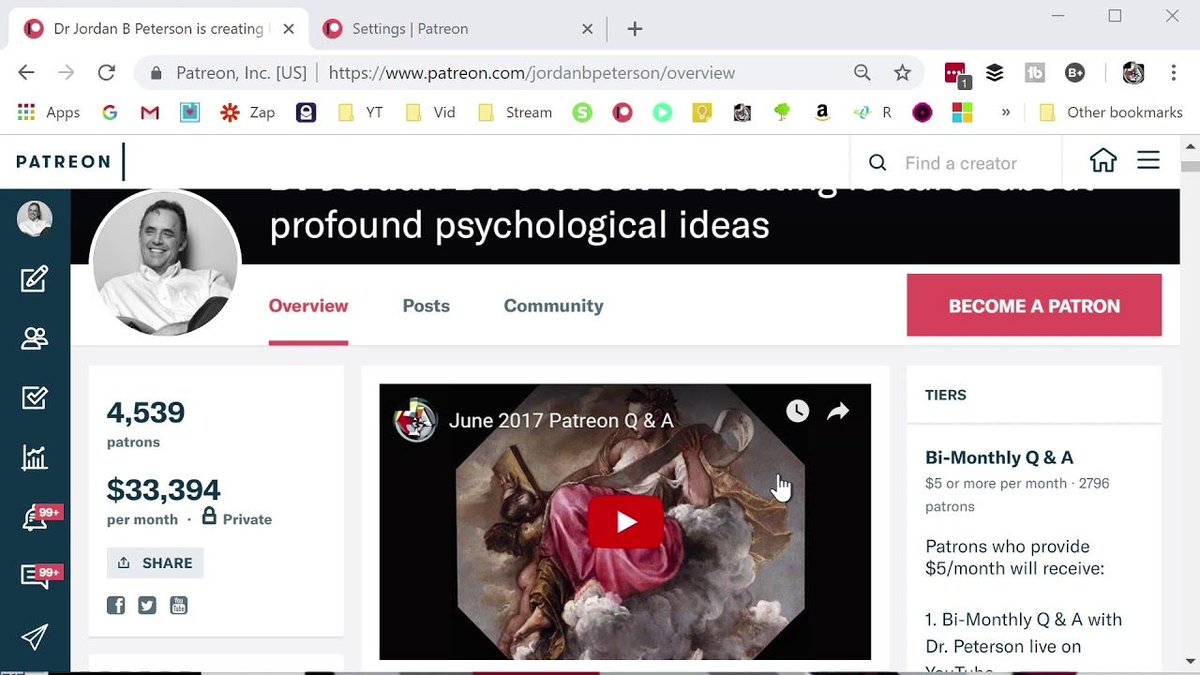Open Chrome's three-dot menu

pos(1174,73)
